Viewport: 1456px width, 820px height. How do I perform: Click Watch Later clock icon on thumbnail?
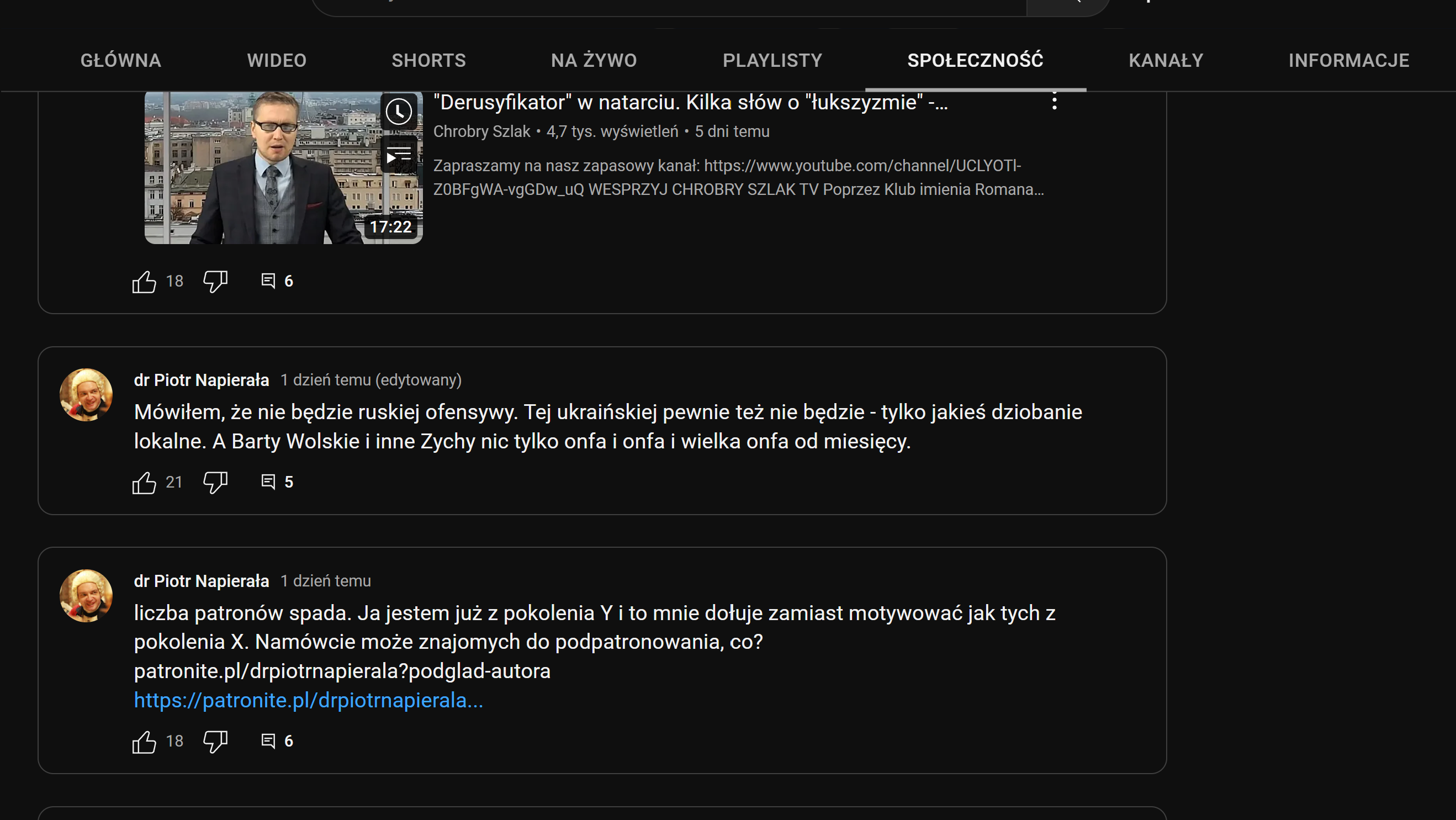click(399, 112)
